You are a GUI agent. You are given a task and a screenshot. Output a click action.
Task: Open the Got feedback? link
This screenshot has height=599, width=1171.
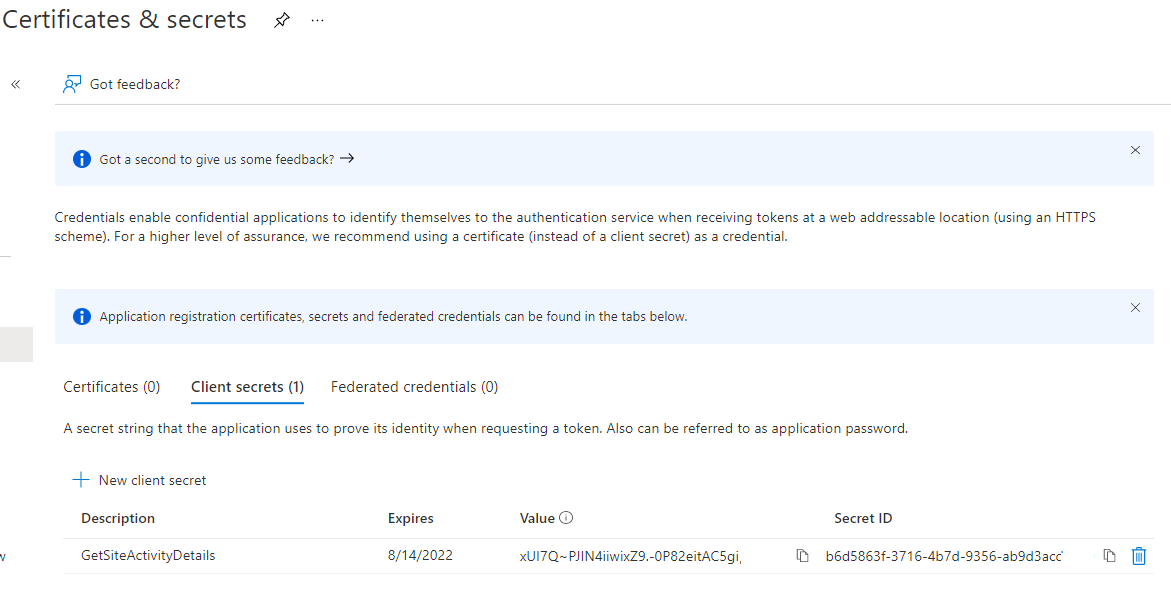tap(135, 84)
